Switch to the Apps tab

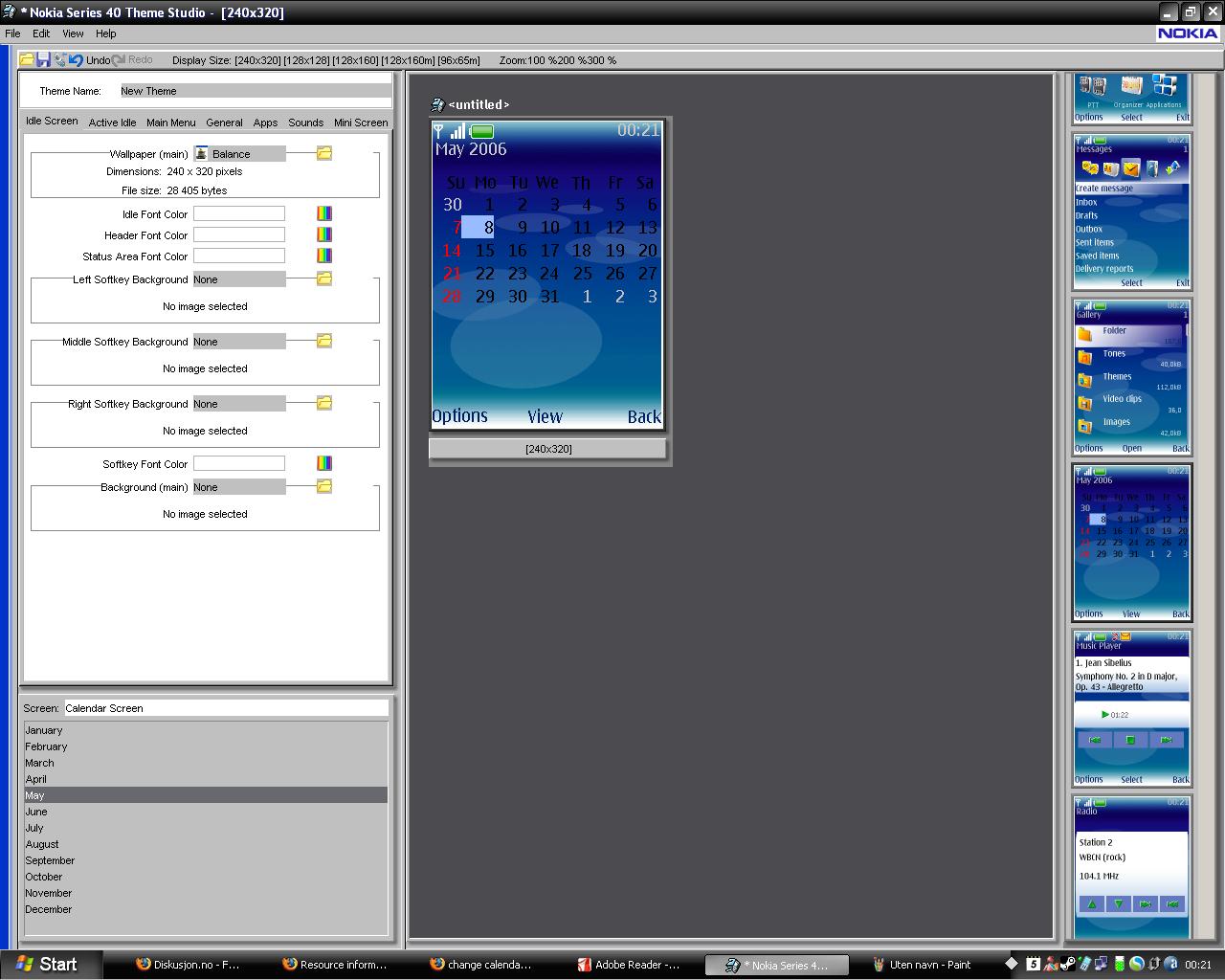[x=265, y=122]
